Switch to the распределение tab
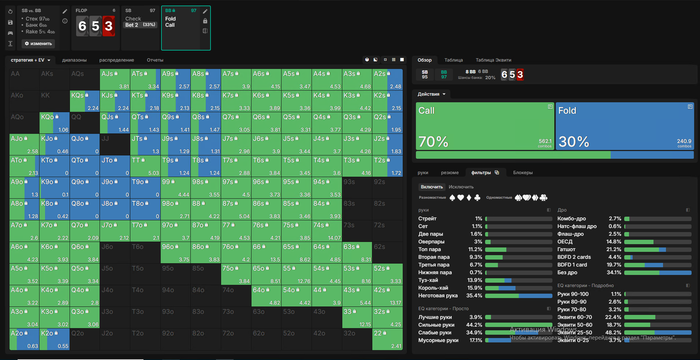Screen dimensions: 700x360 117,60
